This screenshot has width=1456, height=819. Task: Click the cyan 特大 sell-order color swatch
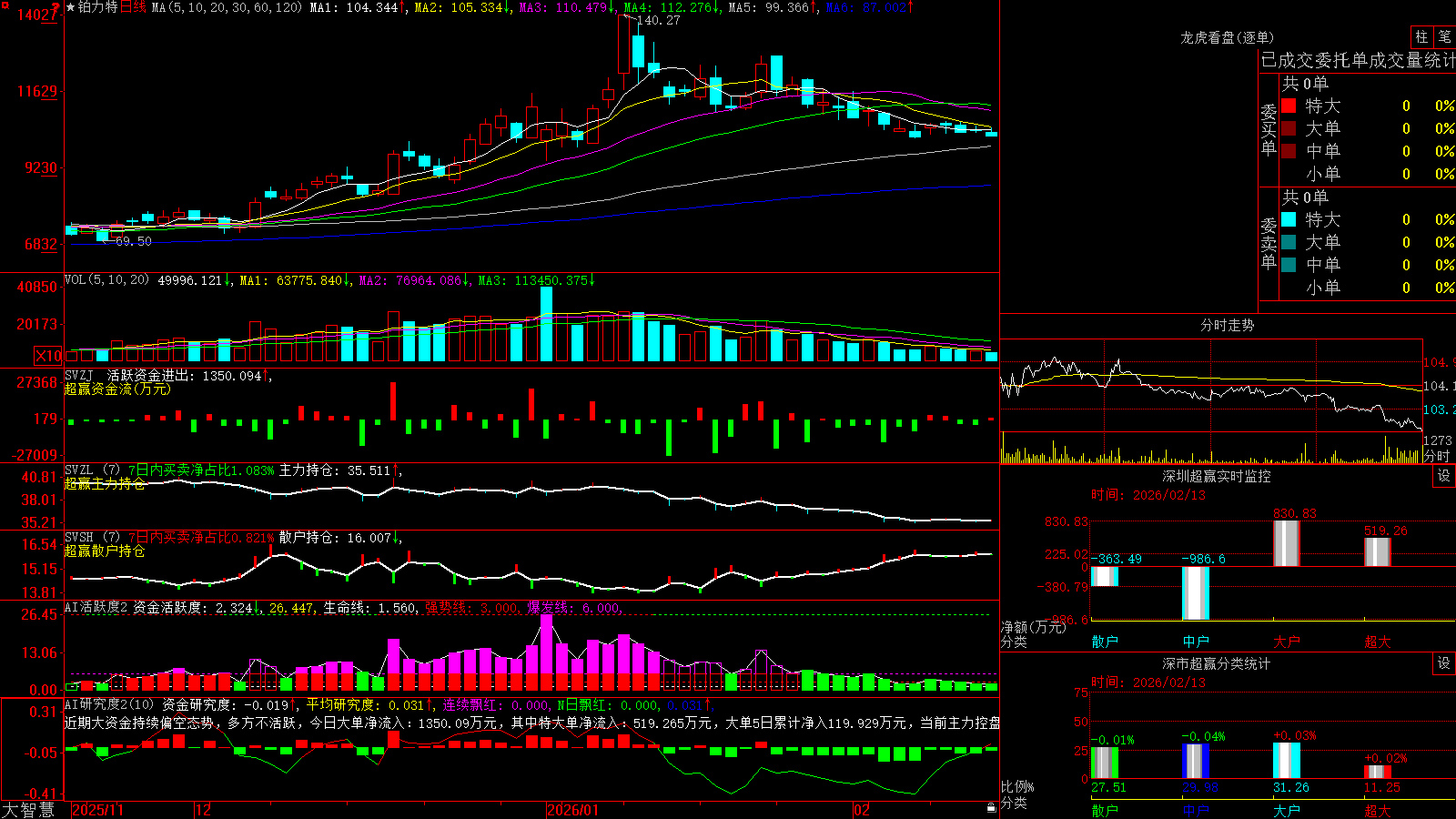[1289, 219]
